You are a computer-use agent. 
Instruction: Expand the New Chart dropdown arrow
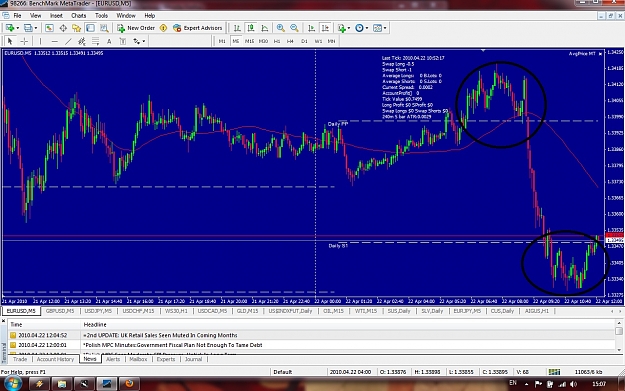[x=17, y=28]
